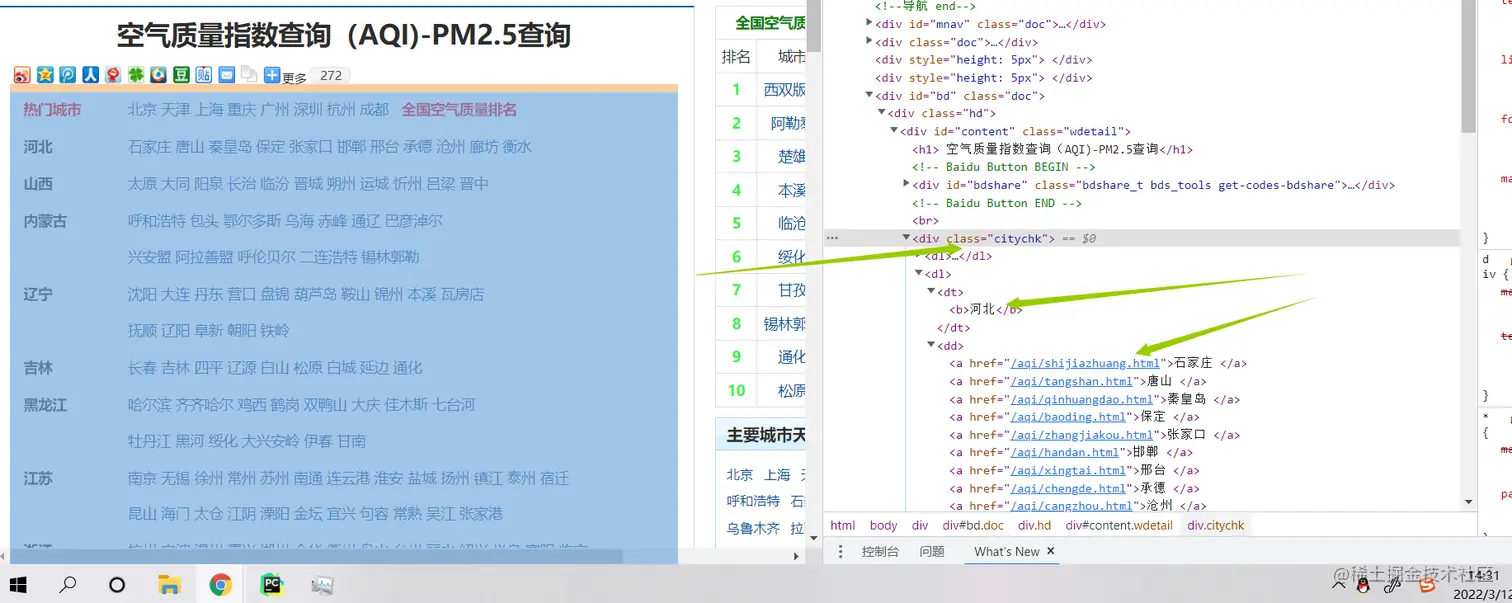The height and width of the screenshot is (603, 1512).
Task: Click the copy link icon
Action: pos(249,75)
